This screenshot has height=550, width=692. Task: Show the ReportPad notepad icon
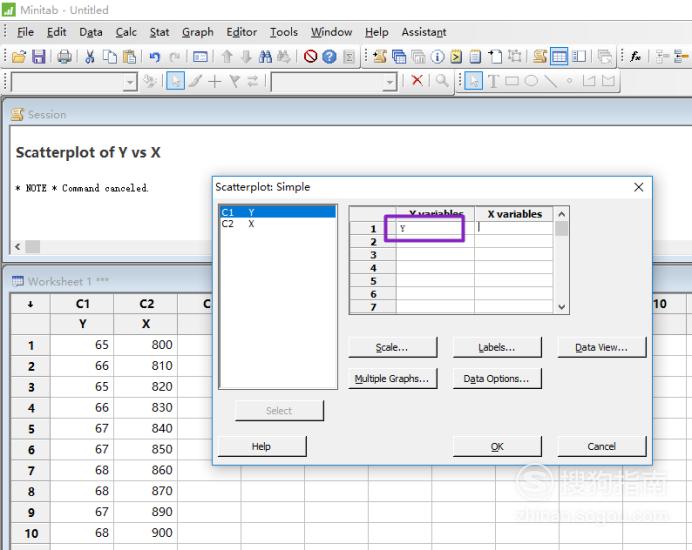(x=475, y=57)
